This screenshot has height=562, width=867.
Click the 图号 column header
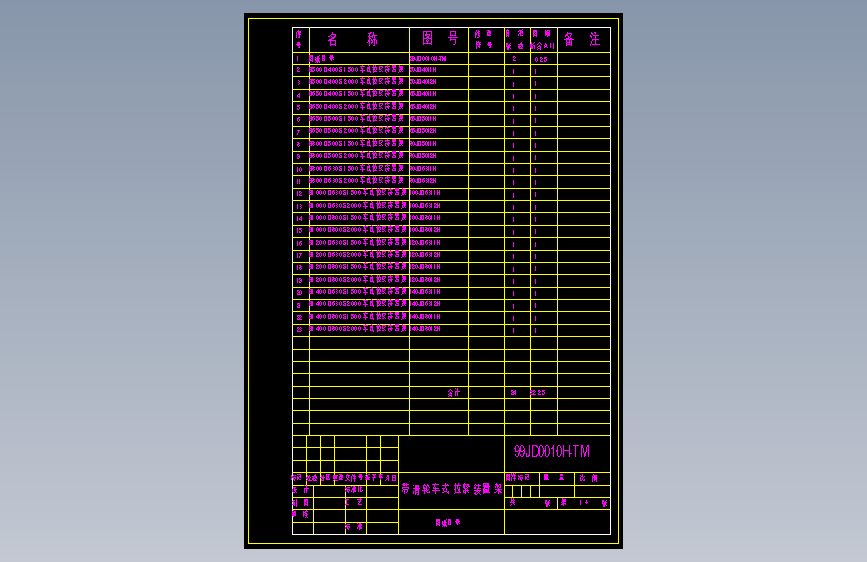pos(440,38)
